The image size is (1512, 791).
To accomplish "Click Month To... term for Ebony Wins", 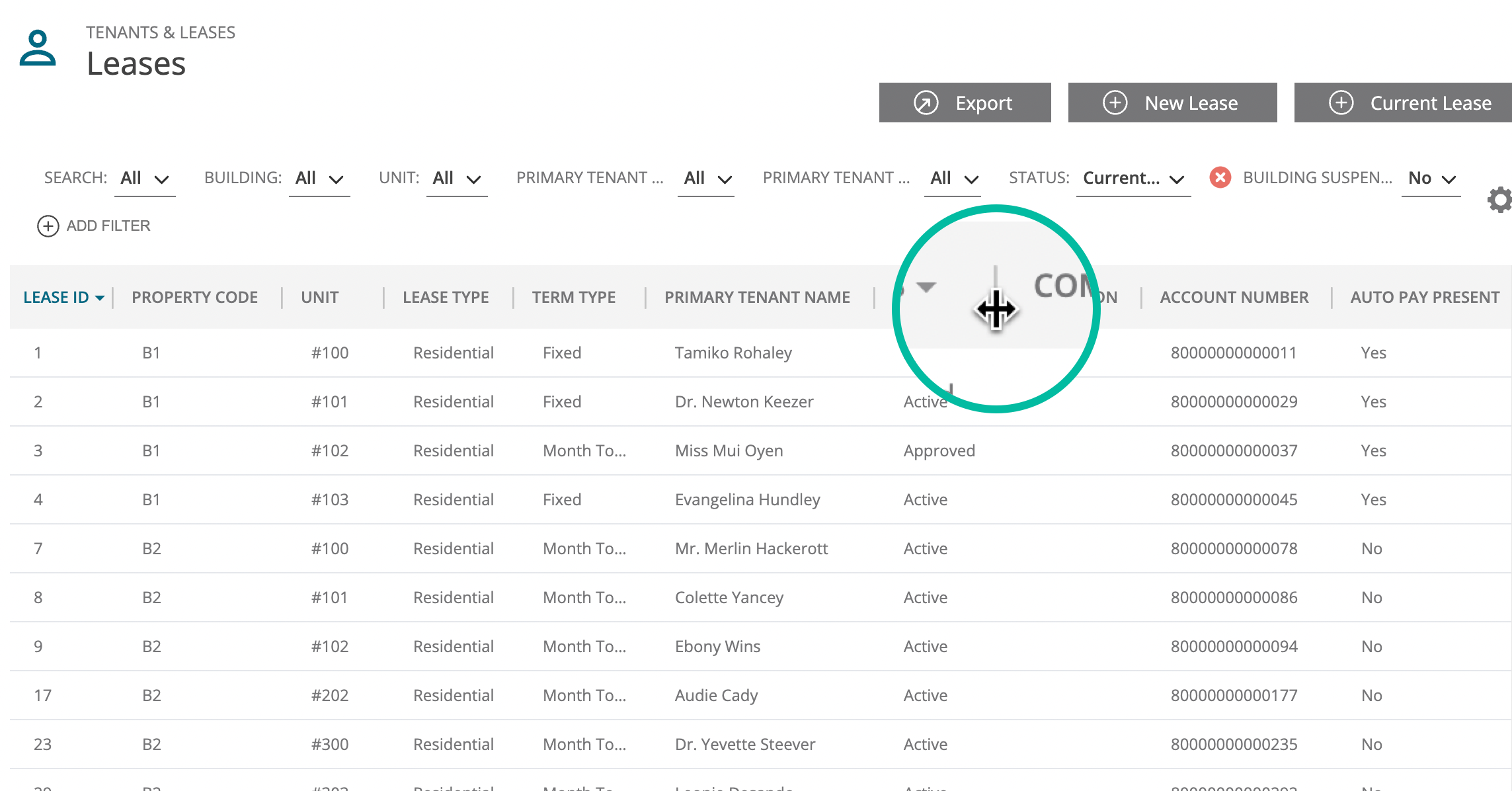I will (584, 647).
